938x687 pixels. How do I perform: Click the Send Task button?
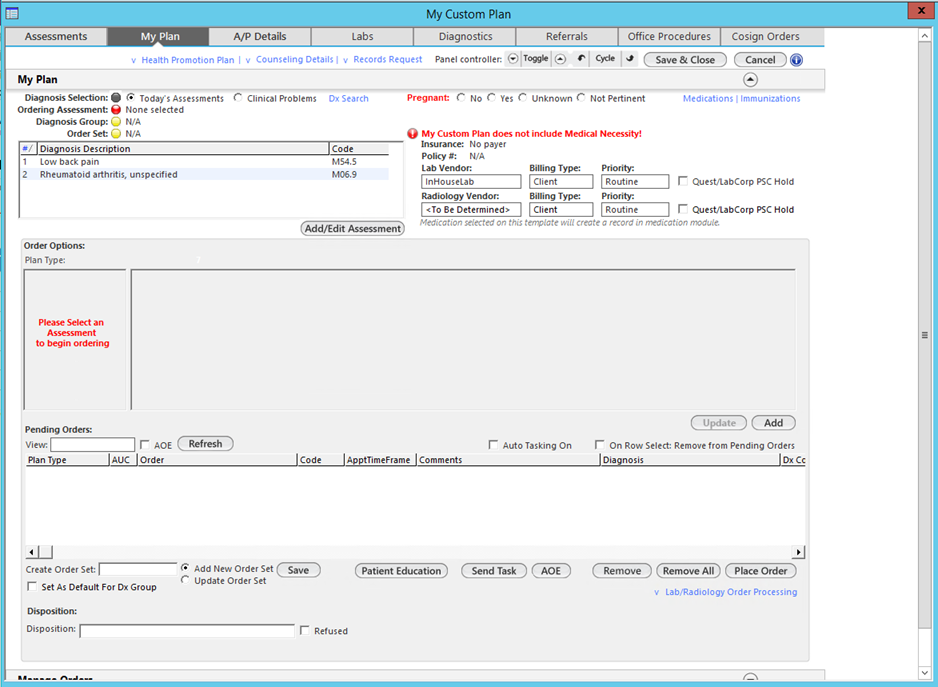coord(494,571)
